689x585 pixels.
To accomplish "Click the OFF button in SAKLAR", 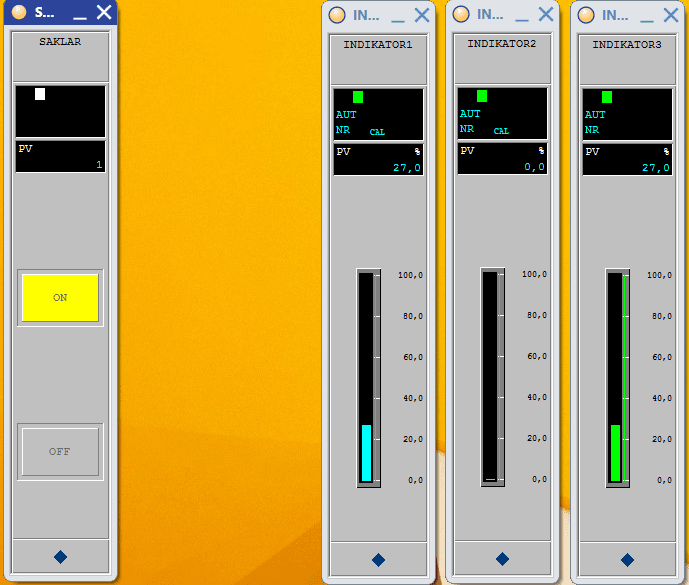I will [60, 451].
